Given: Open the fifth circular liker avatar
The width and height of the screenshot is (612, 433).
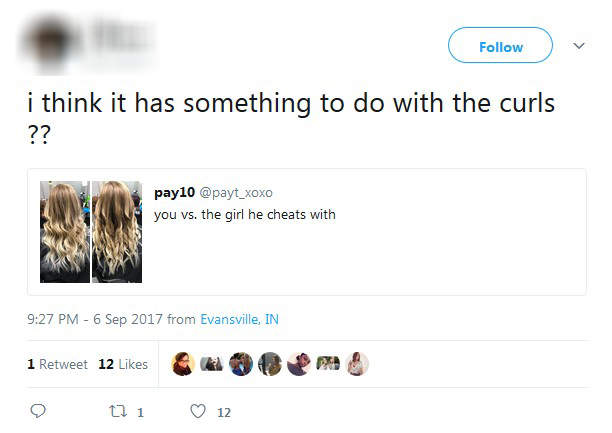Looking at the screenshot, I should [x=299, y=364].
